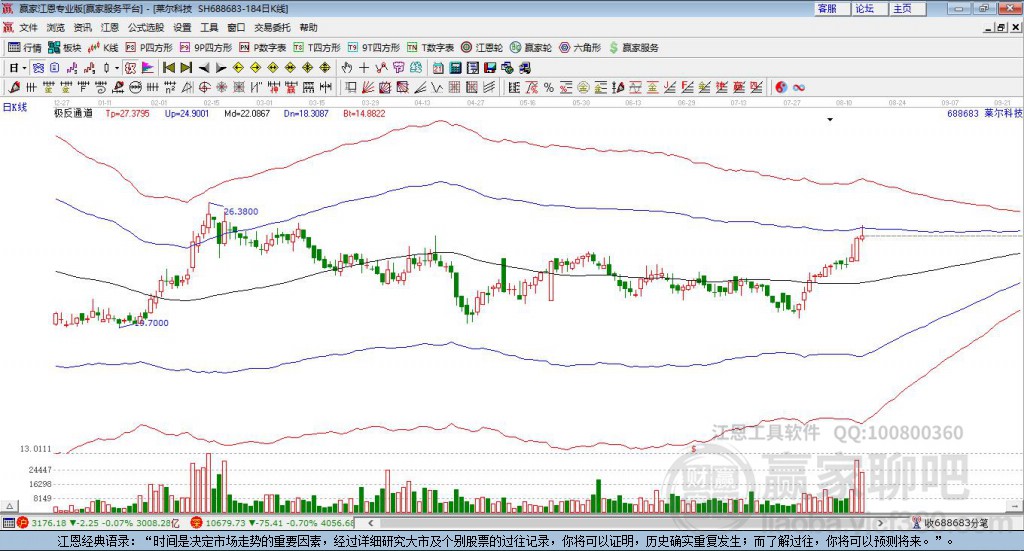Select the P四方形 square tool
The height and width of the screenshot is (551, 1024).
point(150,47)
